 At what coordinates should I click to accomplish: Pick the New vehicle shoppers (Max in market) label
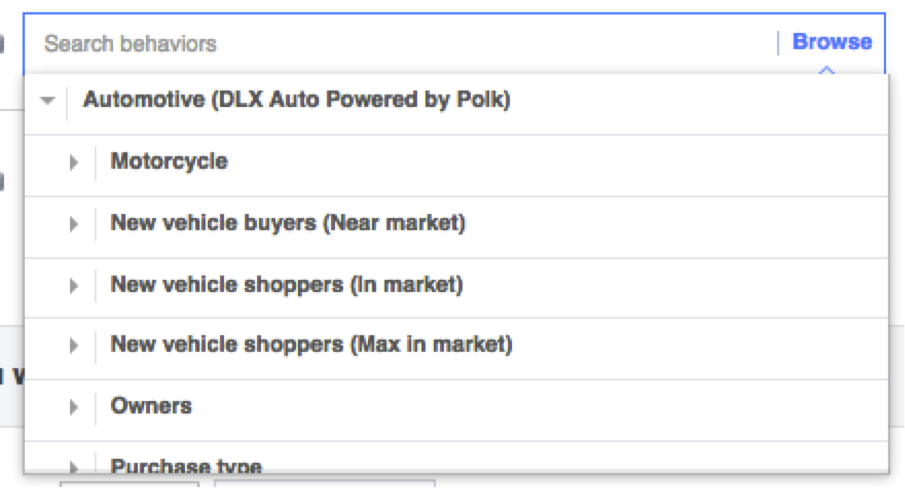click(x=311, y=345)
